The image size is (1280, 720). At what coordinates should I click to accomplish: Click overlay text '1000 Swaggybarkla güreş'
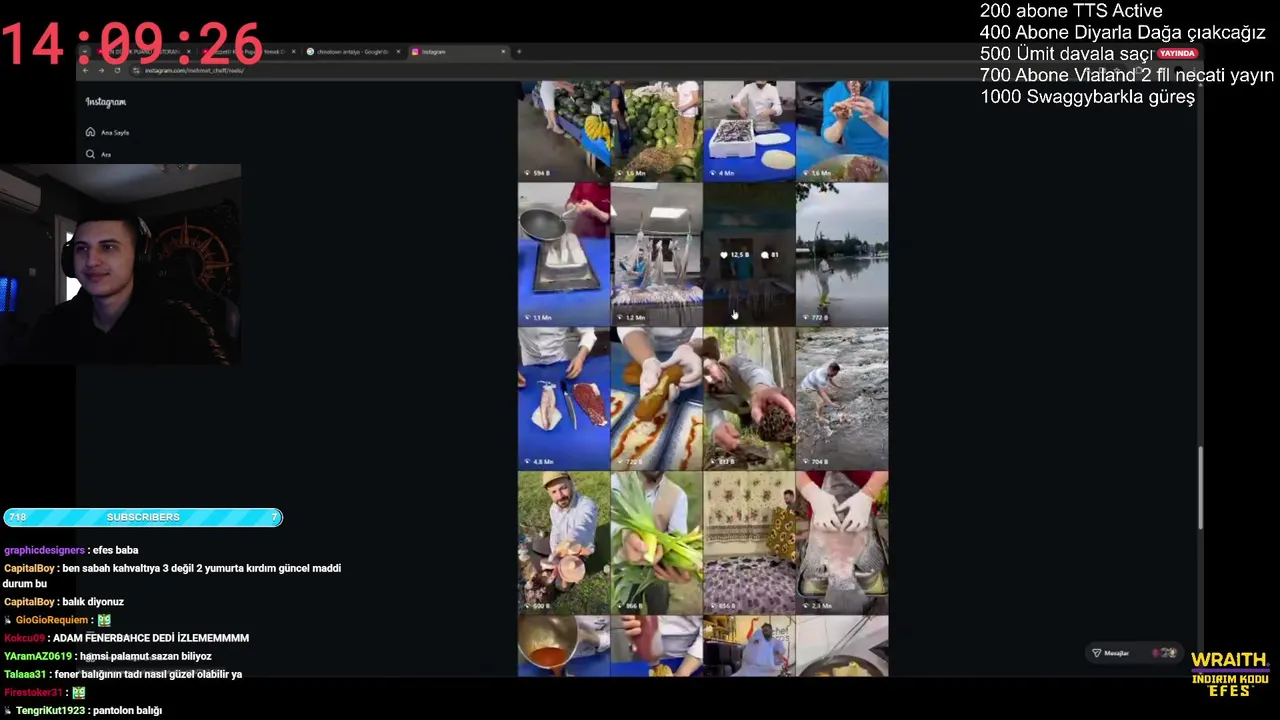1087,97
